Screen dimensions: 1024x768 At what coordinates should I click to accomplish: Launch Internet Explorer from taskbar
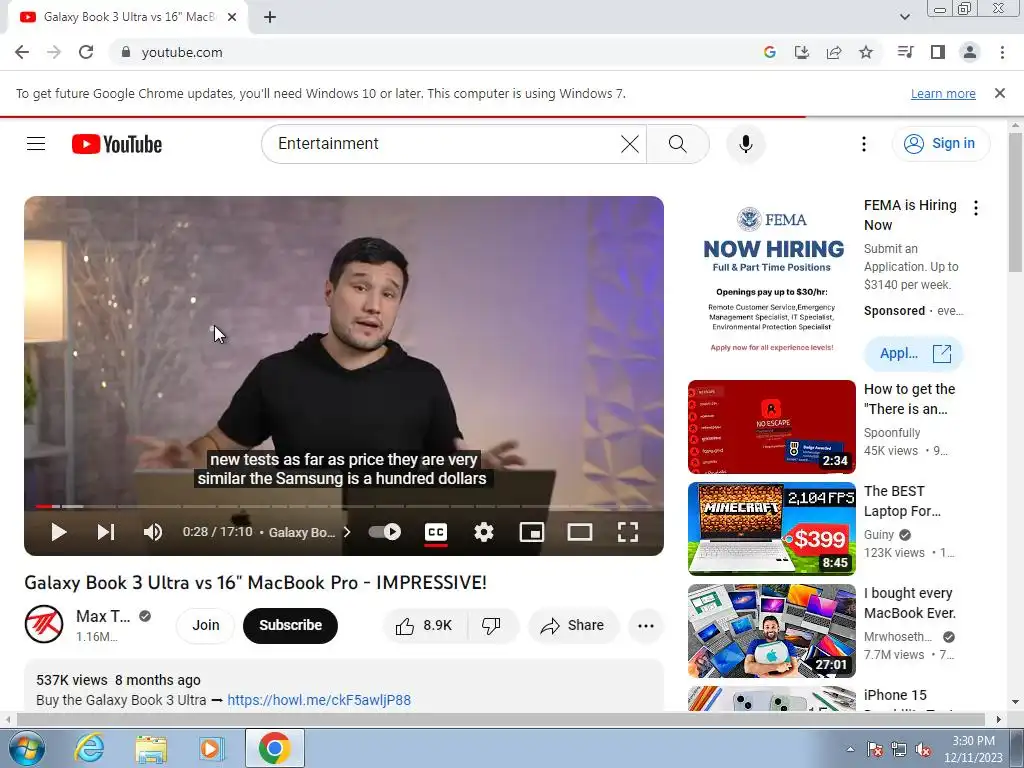coord(89,748)
